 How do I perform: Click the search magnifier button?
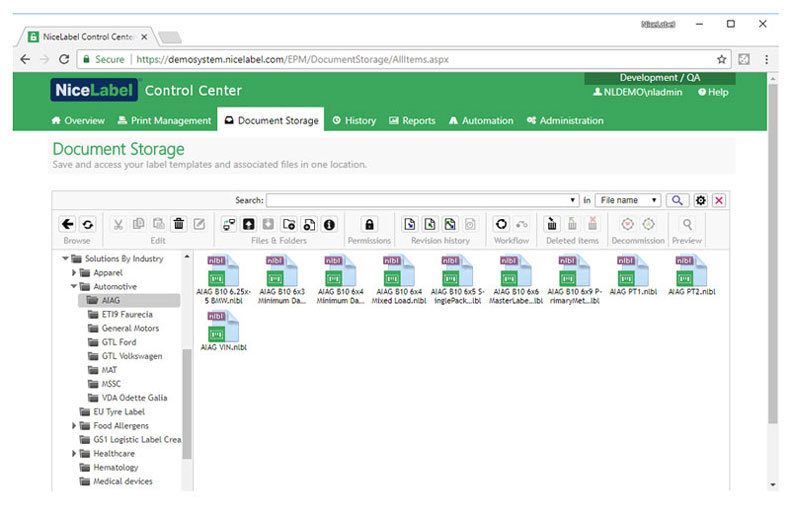[677, 201]
